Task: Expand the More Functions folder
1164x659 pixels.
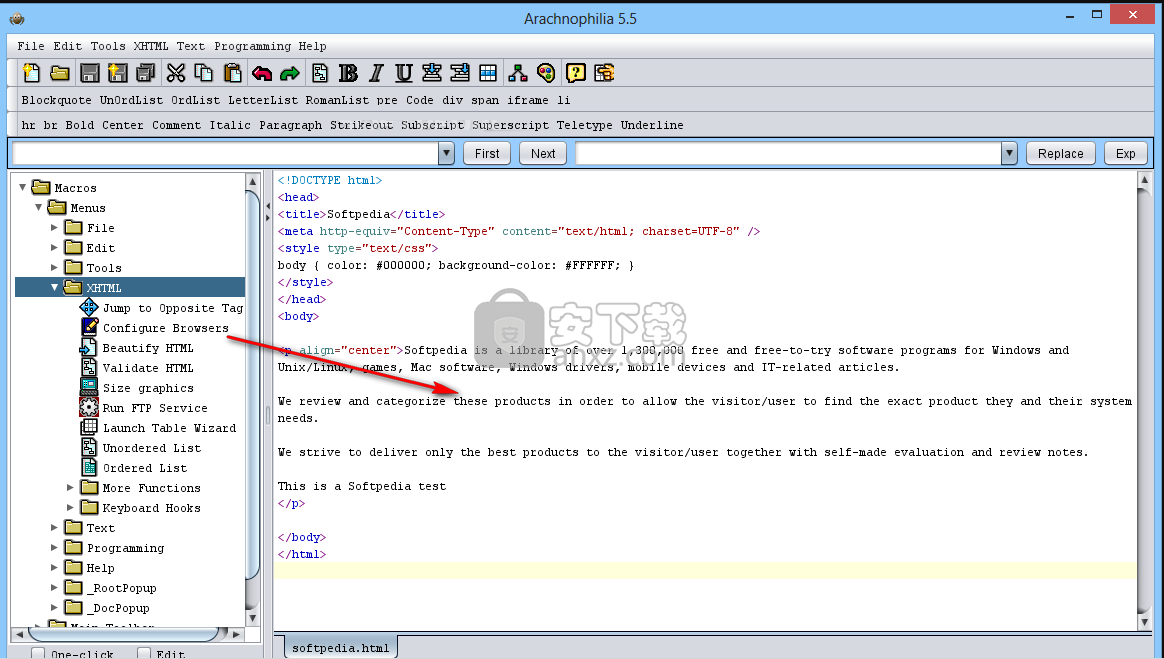Action: coord(71,488)
